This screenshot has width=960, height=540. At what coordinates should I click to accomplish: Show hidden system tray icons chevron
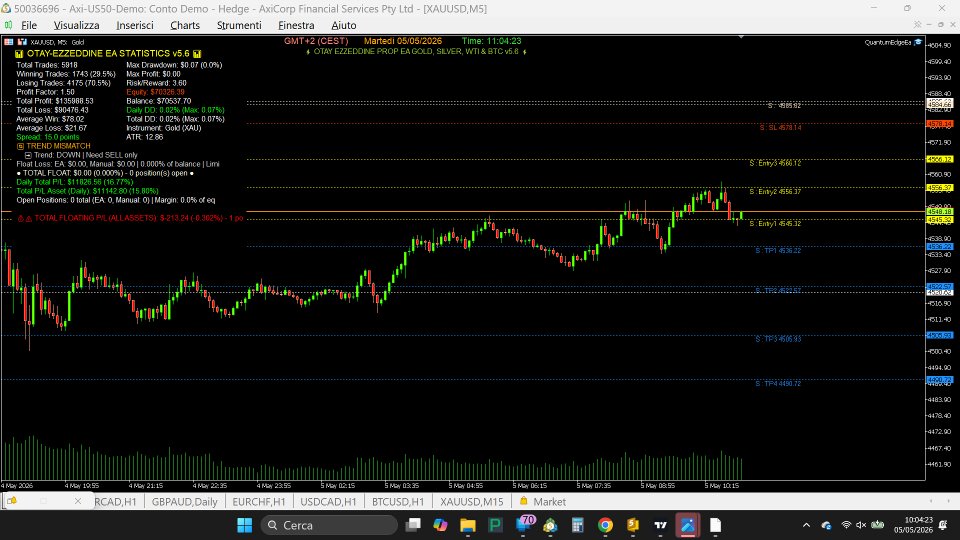[806, 525]
